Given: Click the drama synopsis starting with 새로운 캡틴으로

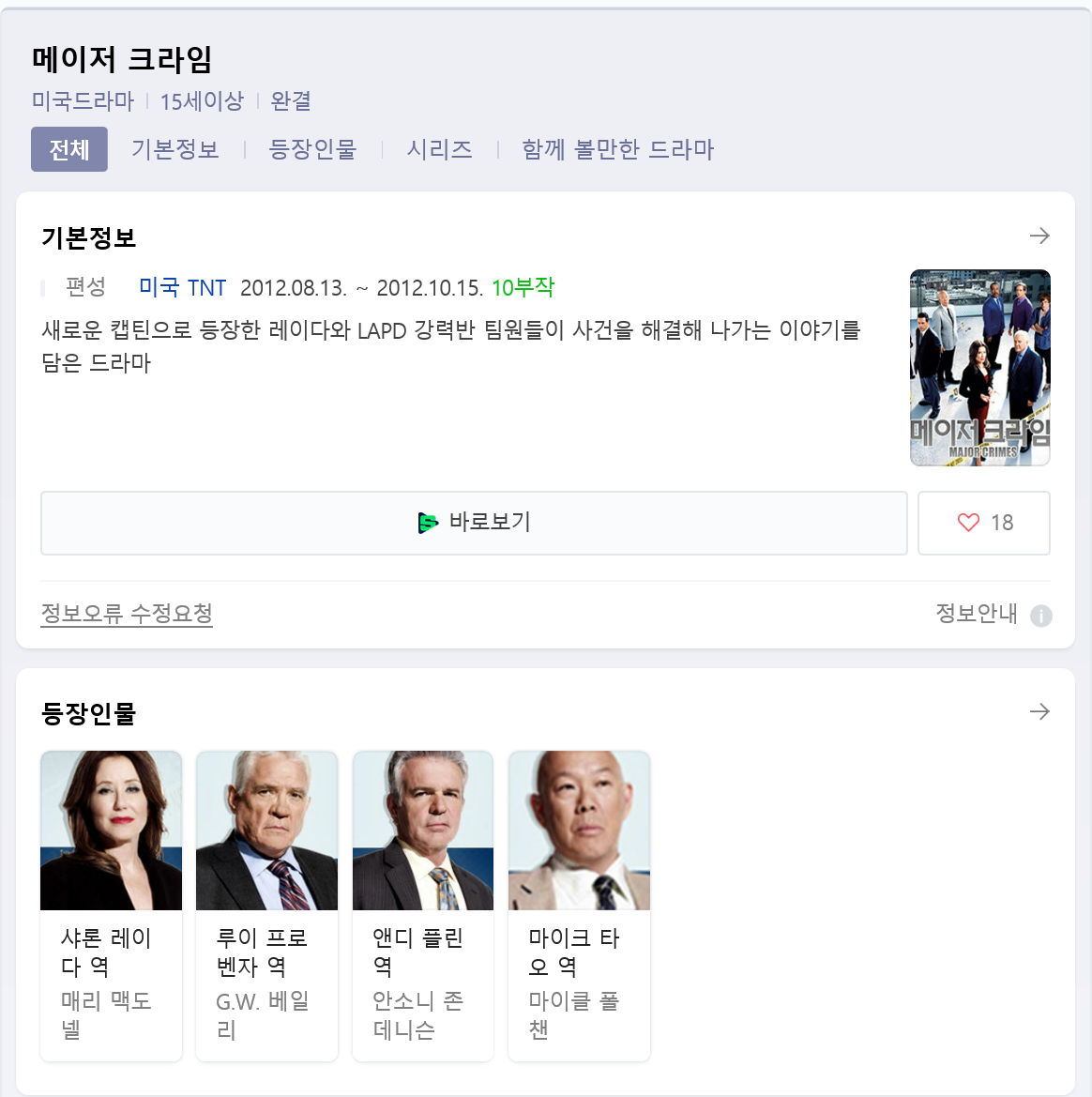Looking at the screenshot, I should (x=451, y=346).
